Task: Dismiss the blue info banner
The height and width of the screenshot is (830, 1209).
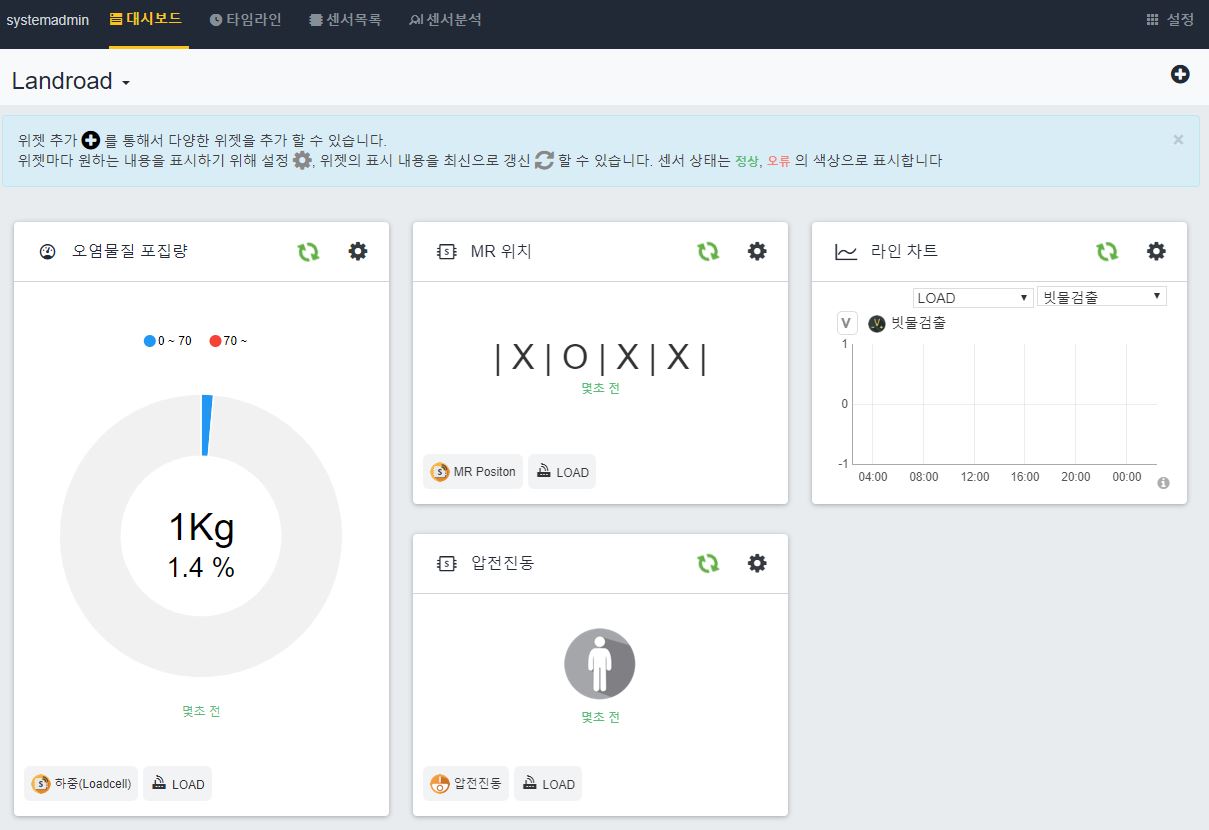Action: pos(1178,140)
